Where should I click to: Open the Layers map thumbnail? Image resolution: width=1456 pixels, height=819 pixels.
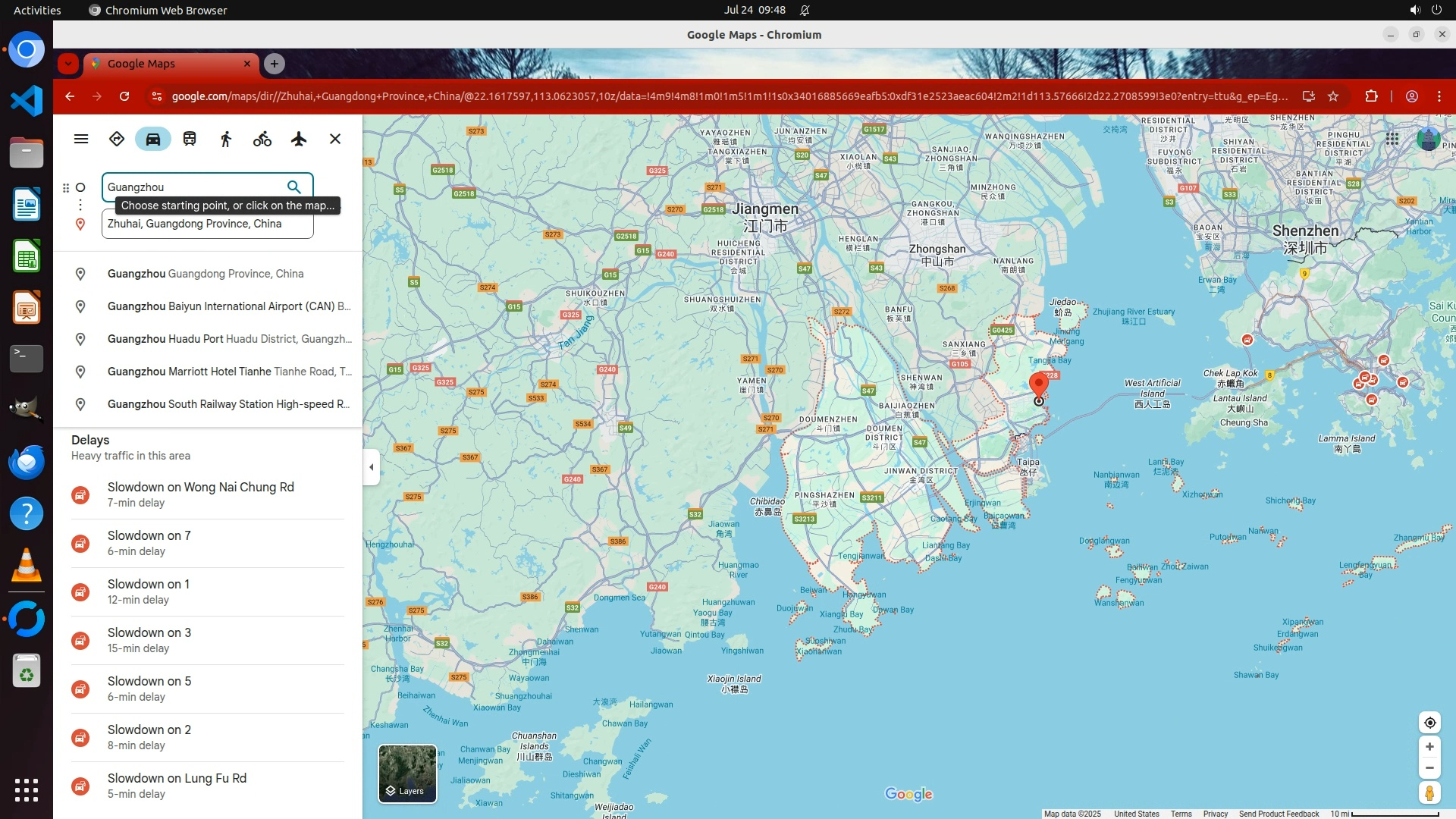[x=407, y=773]
